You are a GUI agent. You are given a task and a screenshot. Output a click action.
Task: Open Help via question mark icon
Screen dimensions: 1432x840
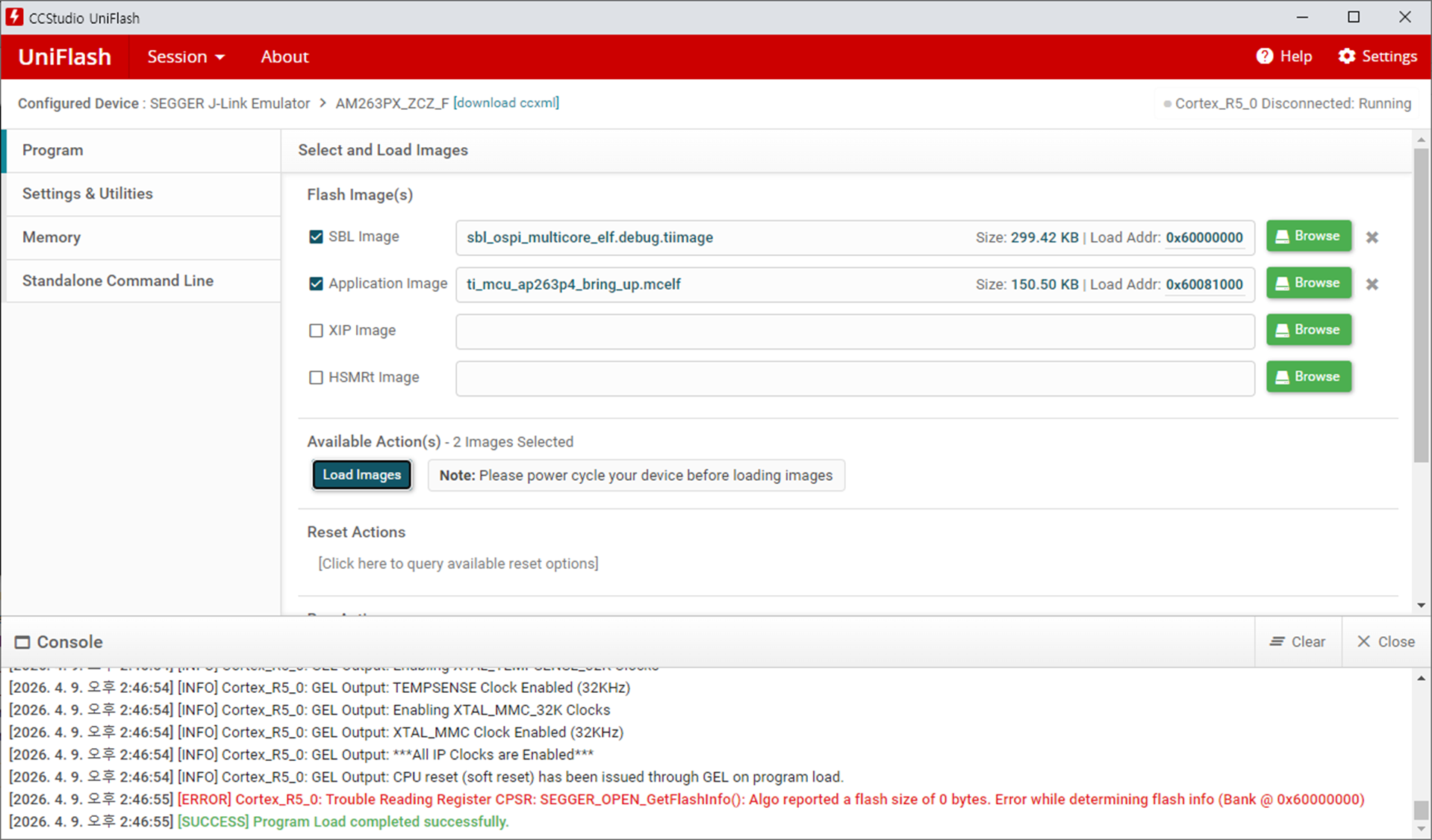pyautogui.click(x=1265, y=57)
